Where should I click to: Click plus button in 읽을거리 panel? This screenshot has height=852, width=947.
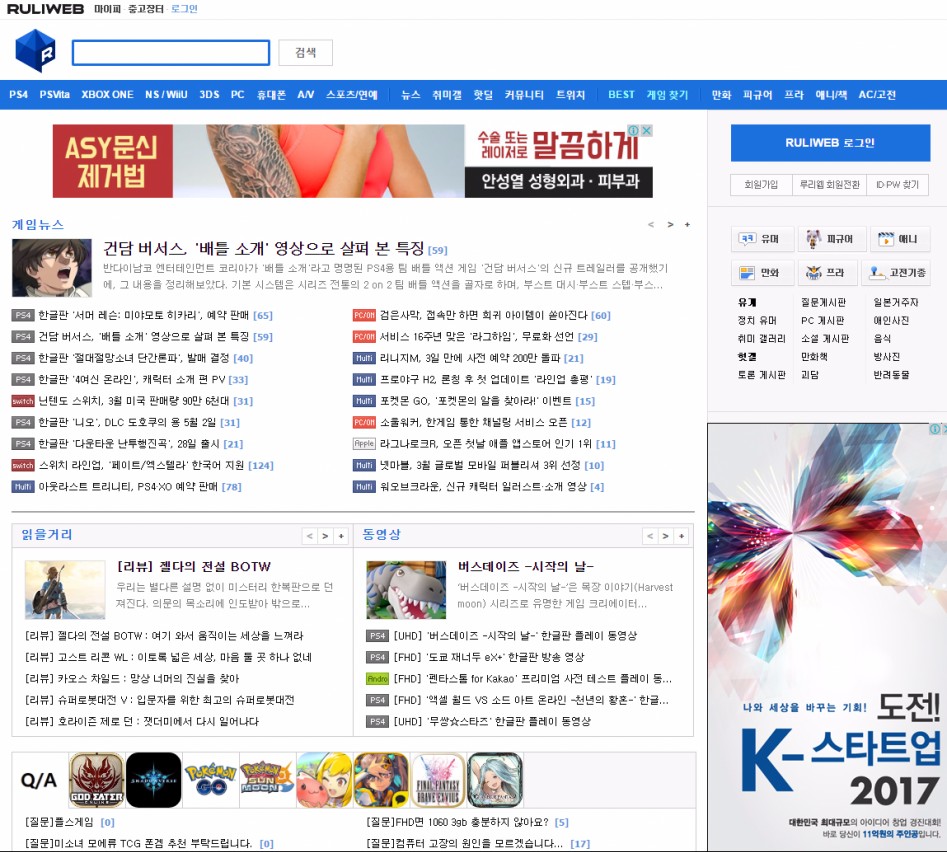[x=341, y=536]
